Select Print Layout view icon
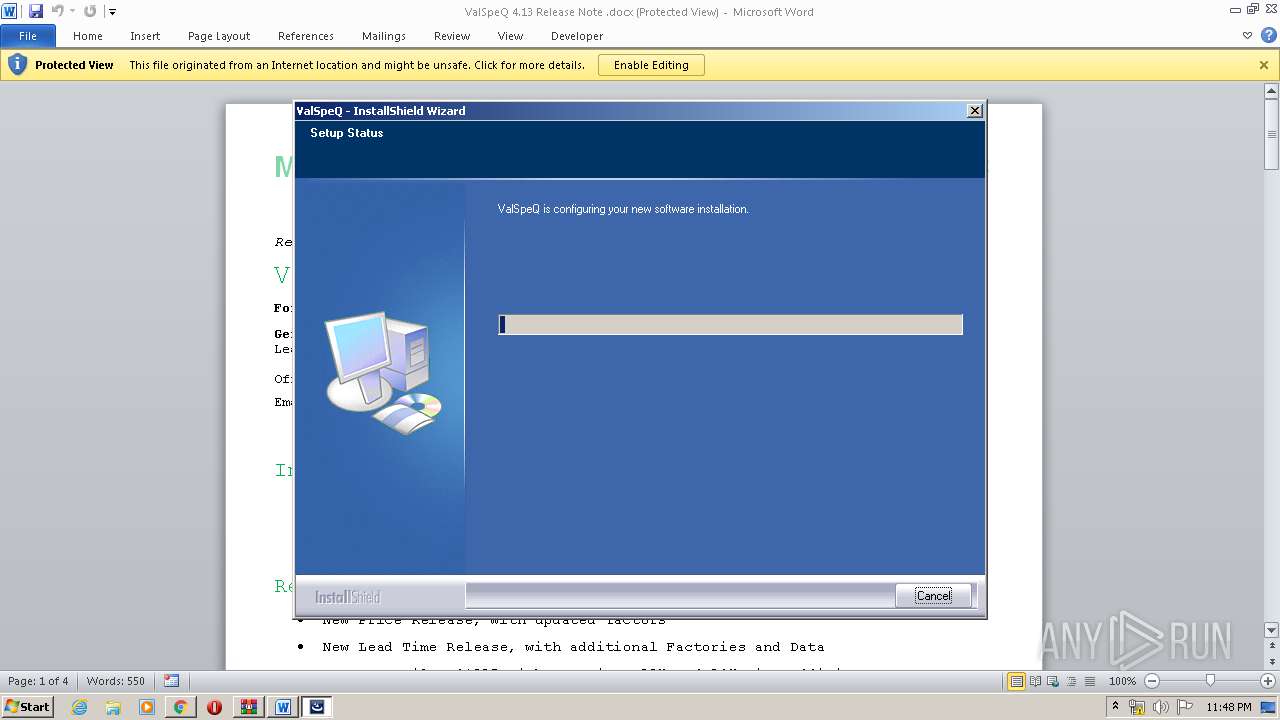The image size is (1280, 720). [x=1016, y=681]
